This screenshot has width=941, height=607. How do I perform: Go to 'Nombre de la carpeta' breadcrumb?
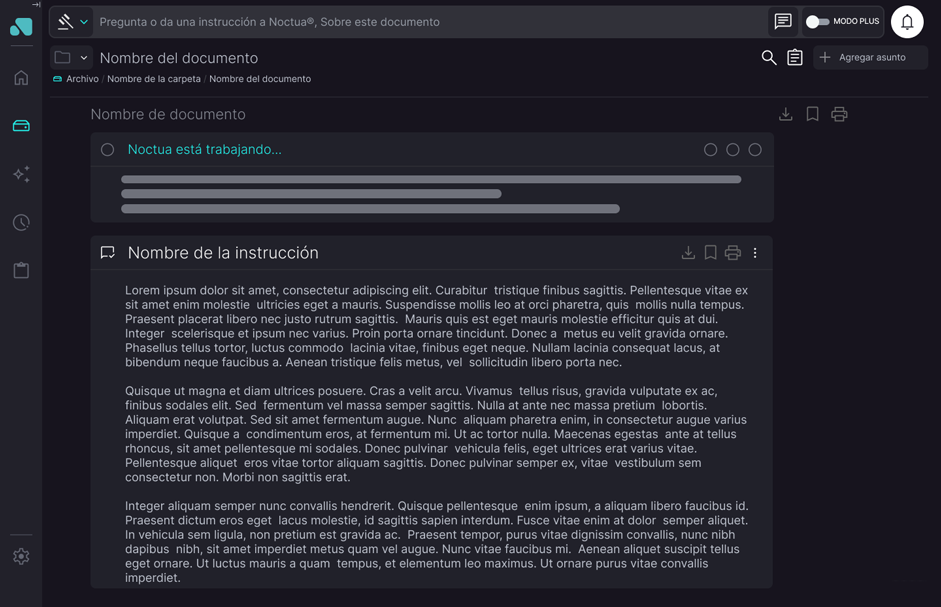[x=154, y=79]
